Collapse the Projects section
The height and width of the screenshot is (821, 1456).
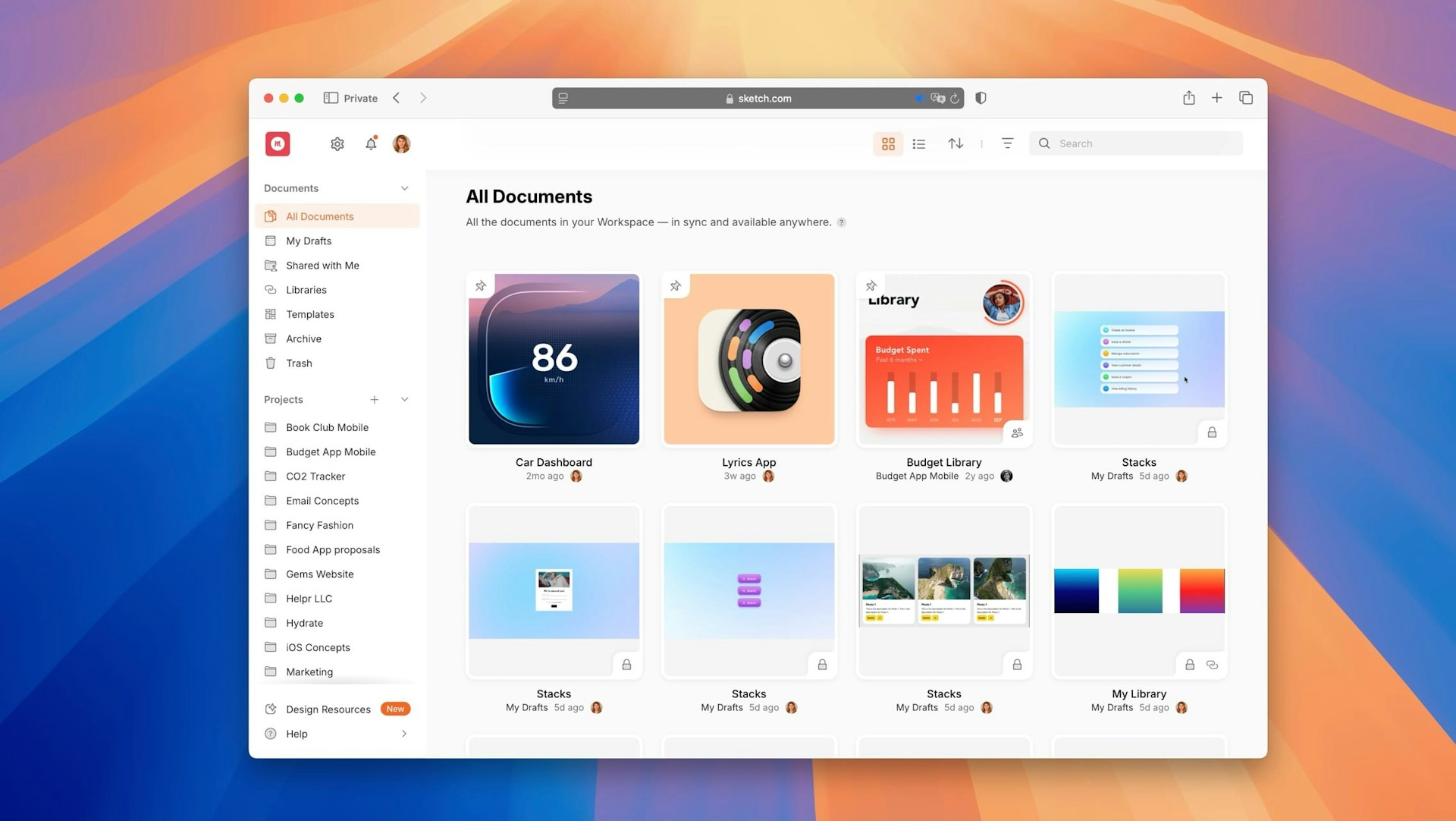pos(404,399)
